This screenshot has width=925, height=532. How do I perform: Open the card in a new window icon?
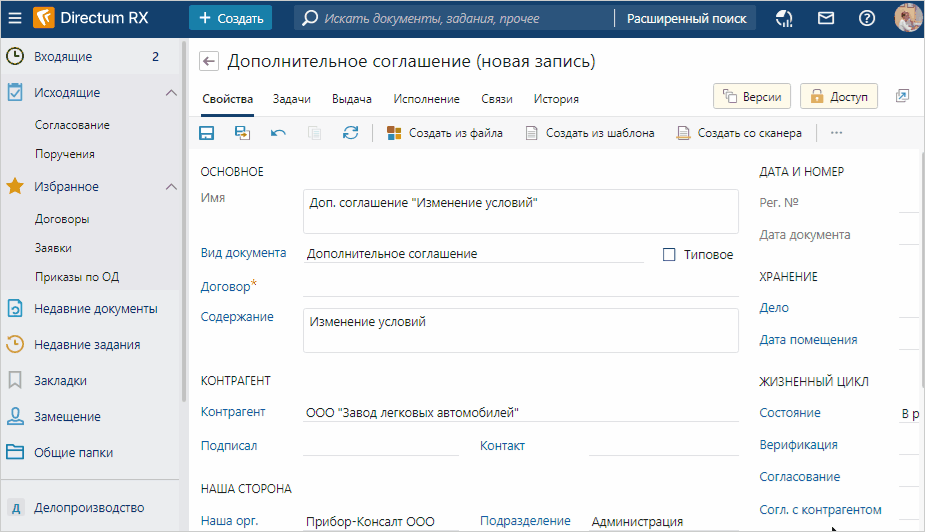tap(902, 96)
